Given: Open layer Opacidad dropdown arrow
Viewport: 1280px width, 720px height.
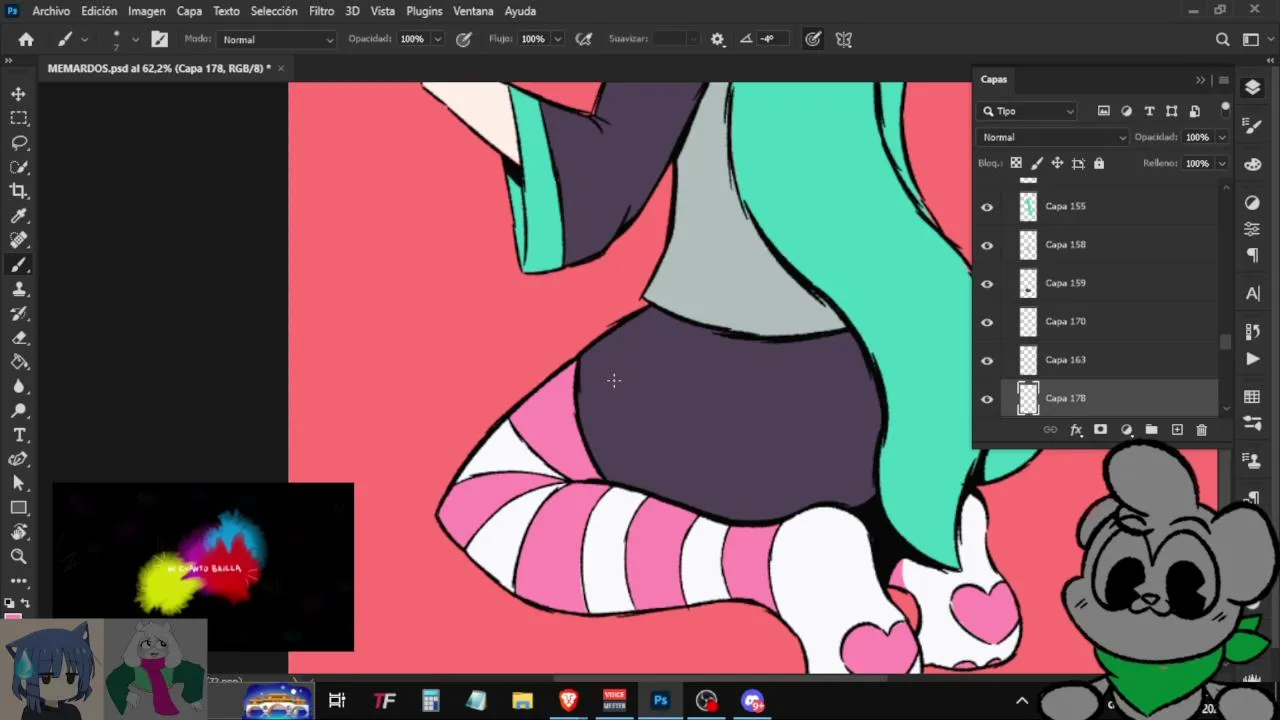Looking at the screenshot, I should [x=1222, y=137].
